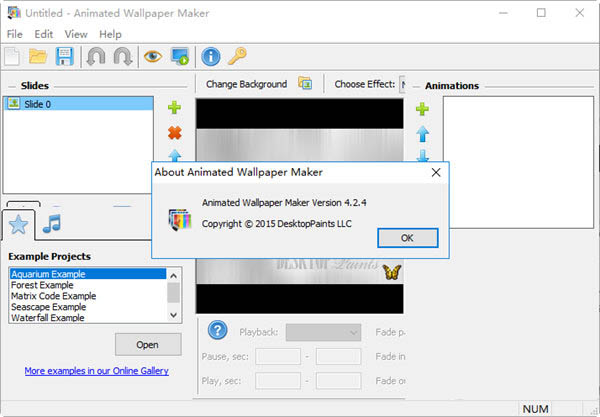Move the animation up with the blue arrow
Image resolution: width=600 pixels, height=417 pixels.
pos(422,134)
